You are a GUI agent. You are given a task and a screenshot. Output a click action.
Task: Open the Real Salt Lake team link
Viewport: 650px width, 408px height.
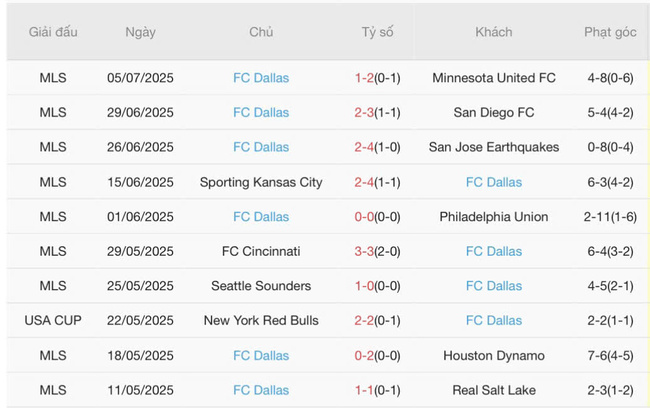tap(494, 390)
